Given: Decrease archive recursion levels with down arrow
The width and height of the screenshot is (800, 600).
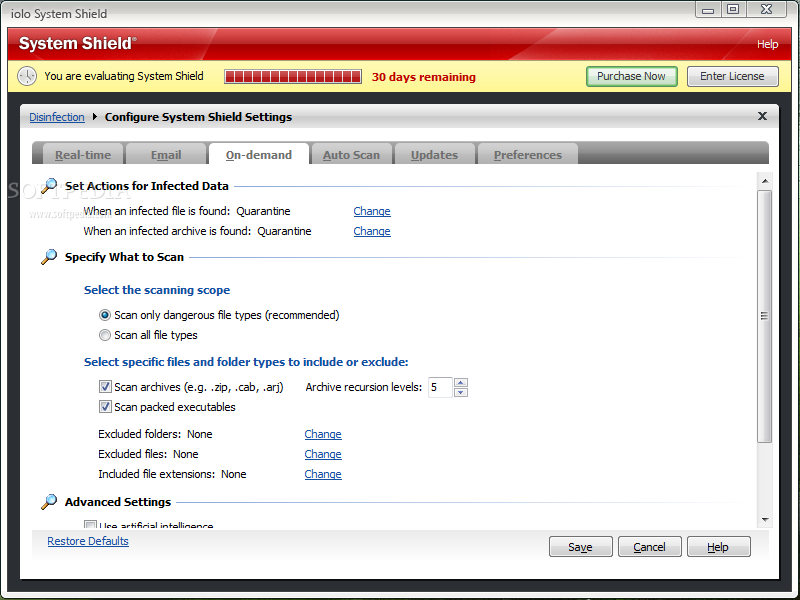Looking at the screenshot, I should (x=461, y=392).
